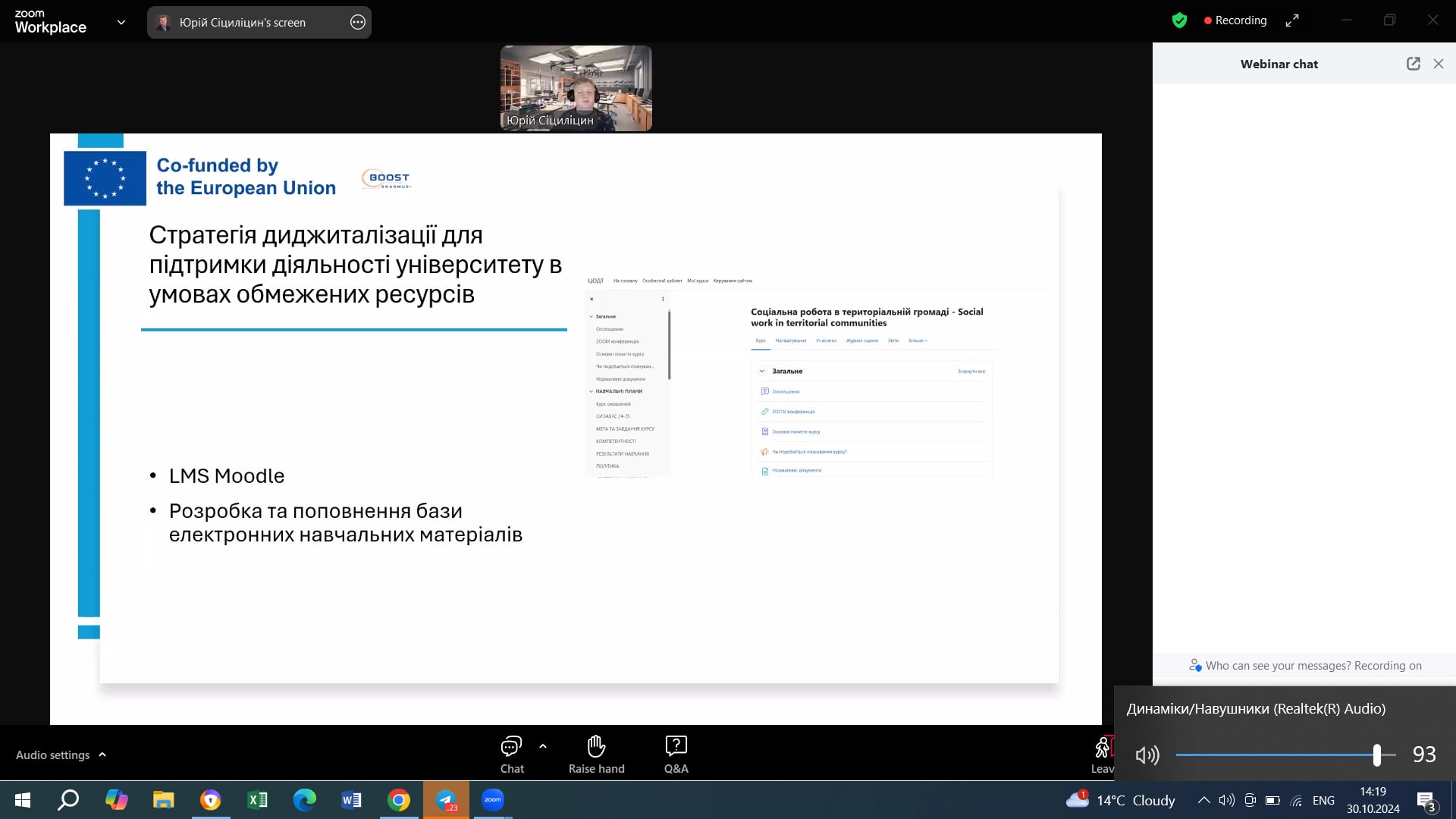Pop out the Webinar chat window
Viewport: 1456px width, 819px height.
click(x=1413, y=64)
